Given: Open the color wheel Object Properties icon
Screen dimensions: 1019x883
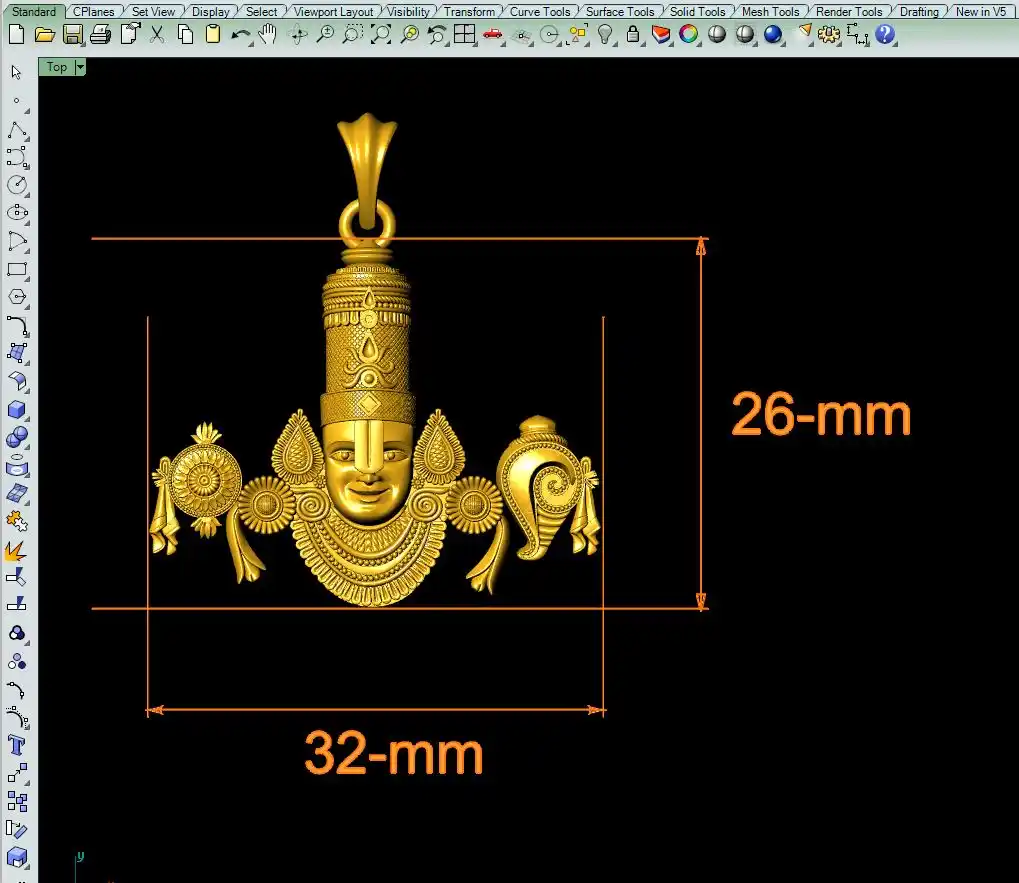Looking at the screenshot, I should 689,34.
